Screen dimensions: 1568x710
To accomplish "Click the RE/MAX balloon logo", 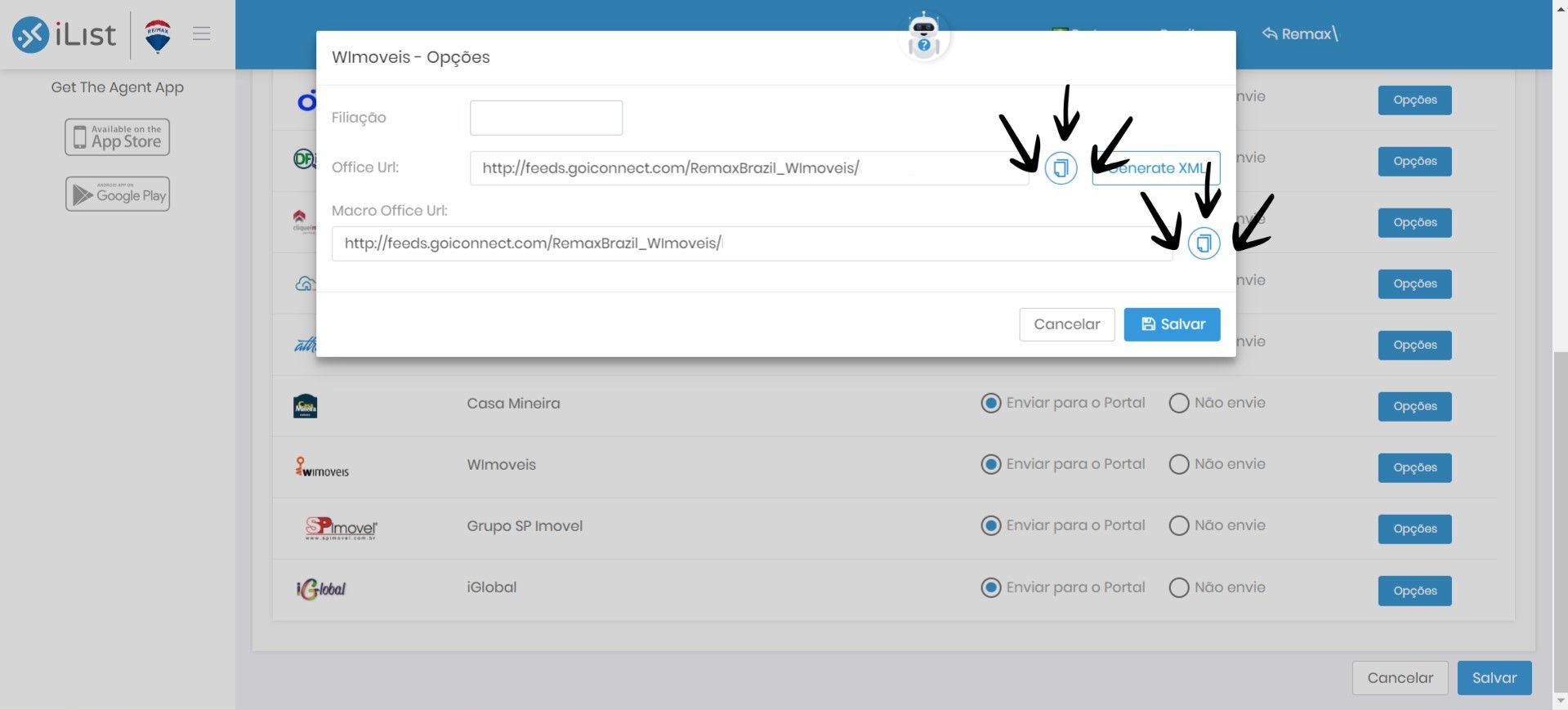I will [158, 36].
